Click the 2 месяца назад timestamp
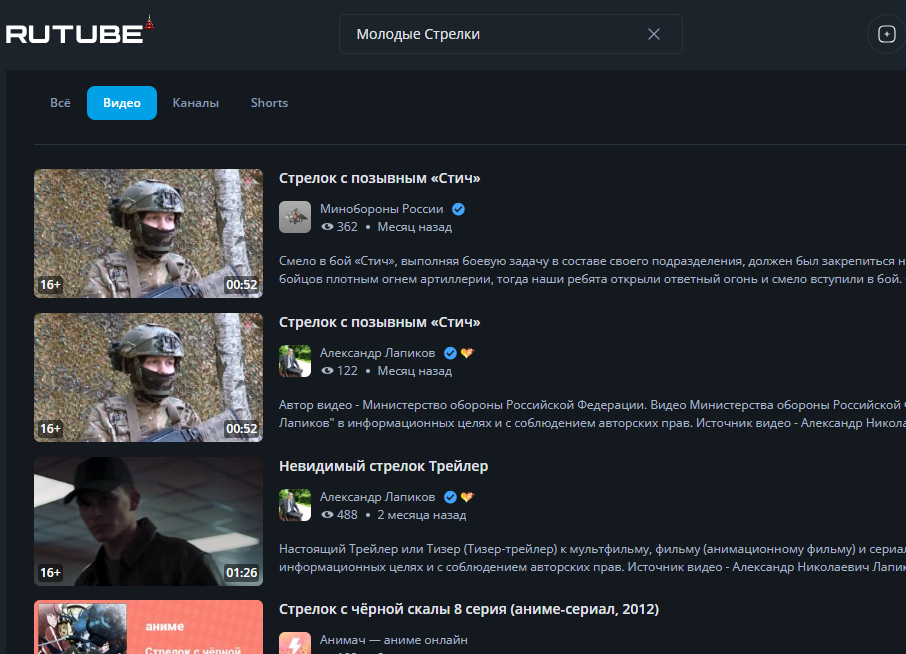Viewport: 906px width, 654px height. [422, 514]
